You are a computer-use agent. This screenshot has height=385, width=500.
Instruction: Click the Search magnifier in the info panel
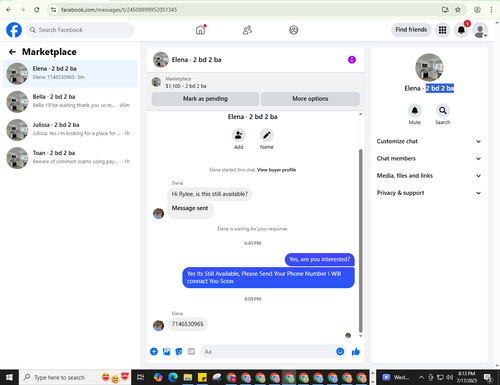[x=443, y=110]
